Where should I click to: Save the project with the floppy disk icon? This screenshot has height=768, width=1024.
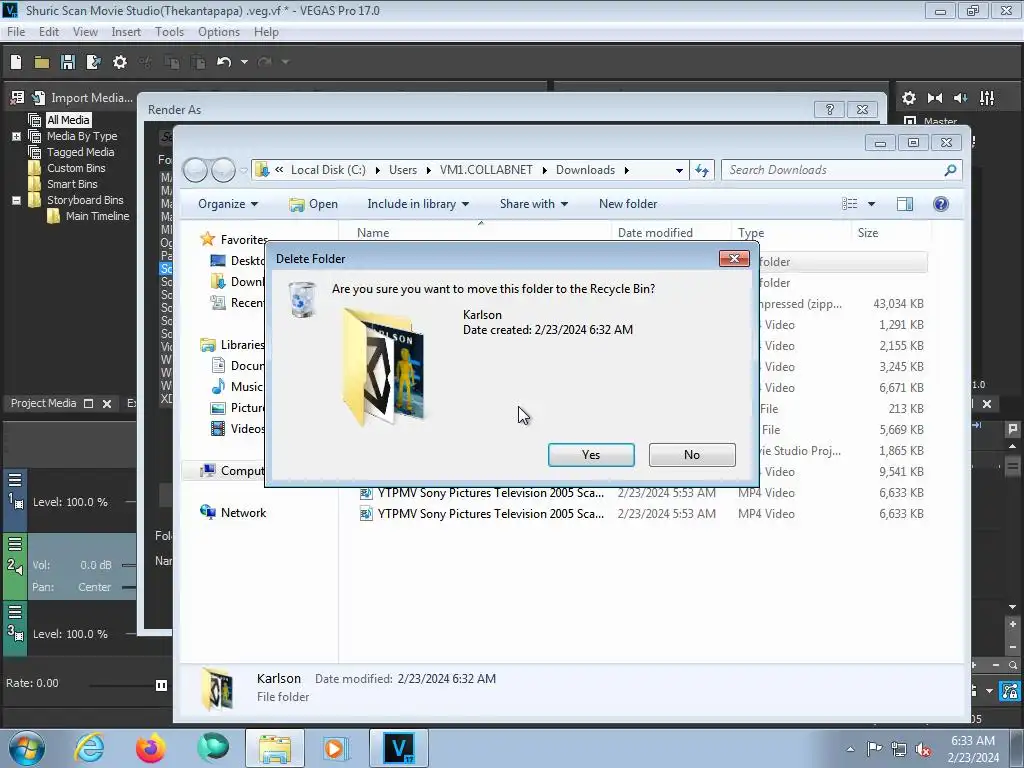67,62
